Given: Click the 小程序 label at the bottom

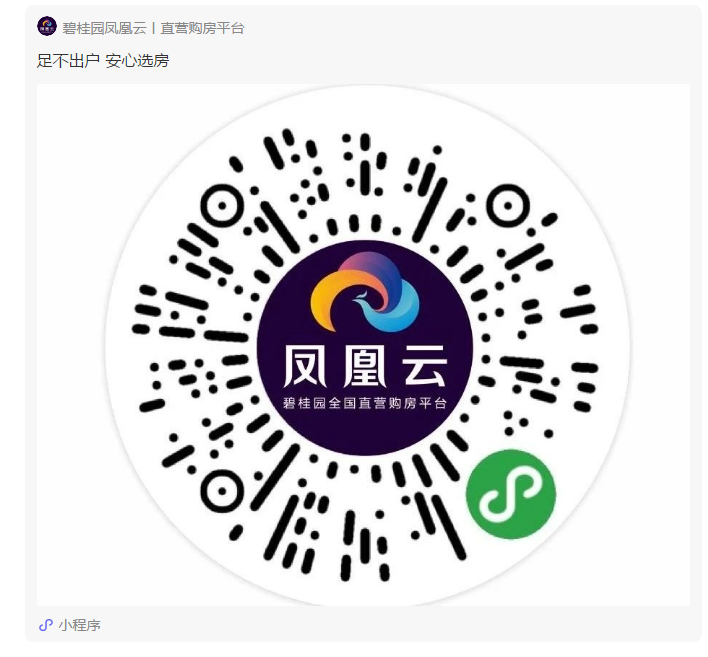Looking at the screenshot, I should [79, 625].
